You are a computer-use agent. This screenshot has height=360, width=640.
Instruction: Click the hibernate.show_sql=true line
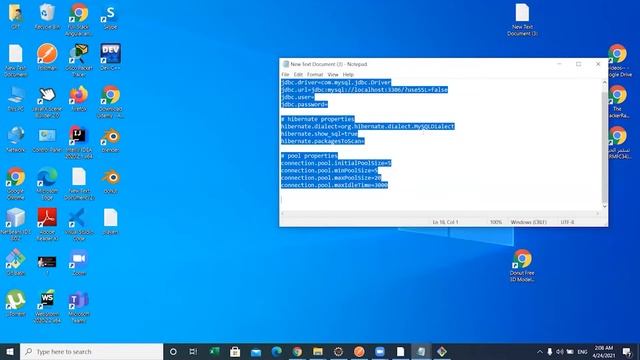319,134
